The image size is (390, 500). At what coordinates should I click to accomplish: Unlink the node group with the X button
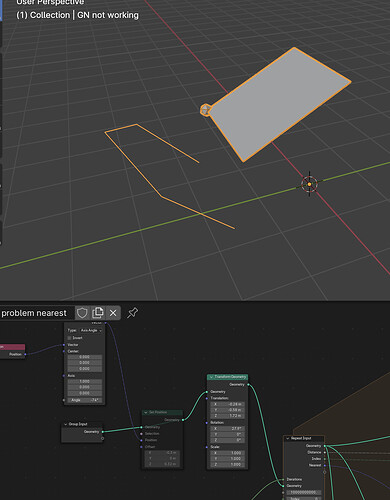[113, 313]
